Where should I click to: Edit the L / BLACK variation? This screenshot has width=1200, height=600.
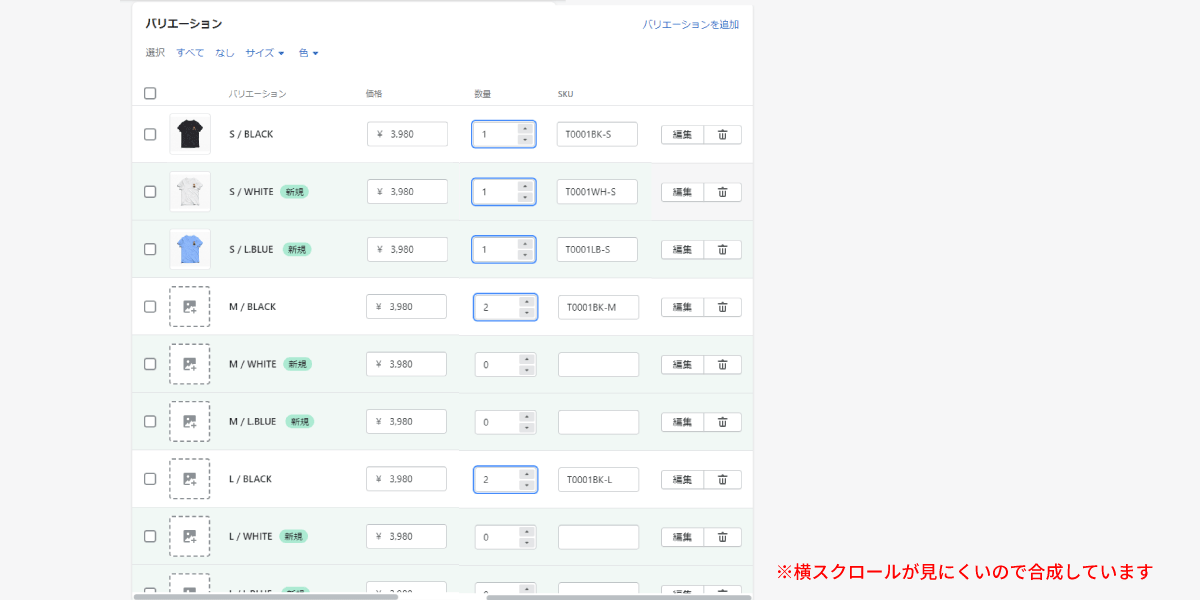682,479
